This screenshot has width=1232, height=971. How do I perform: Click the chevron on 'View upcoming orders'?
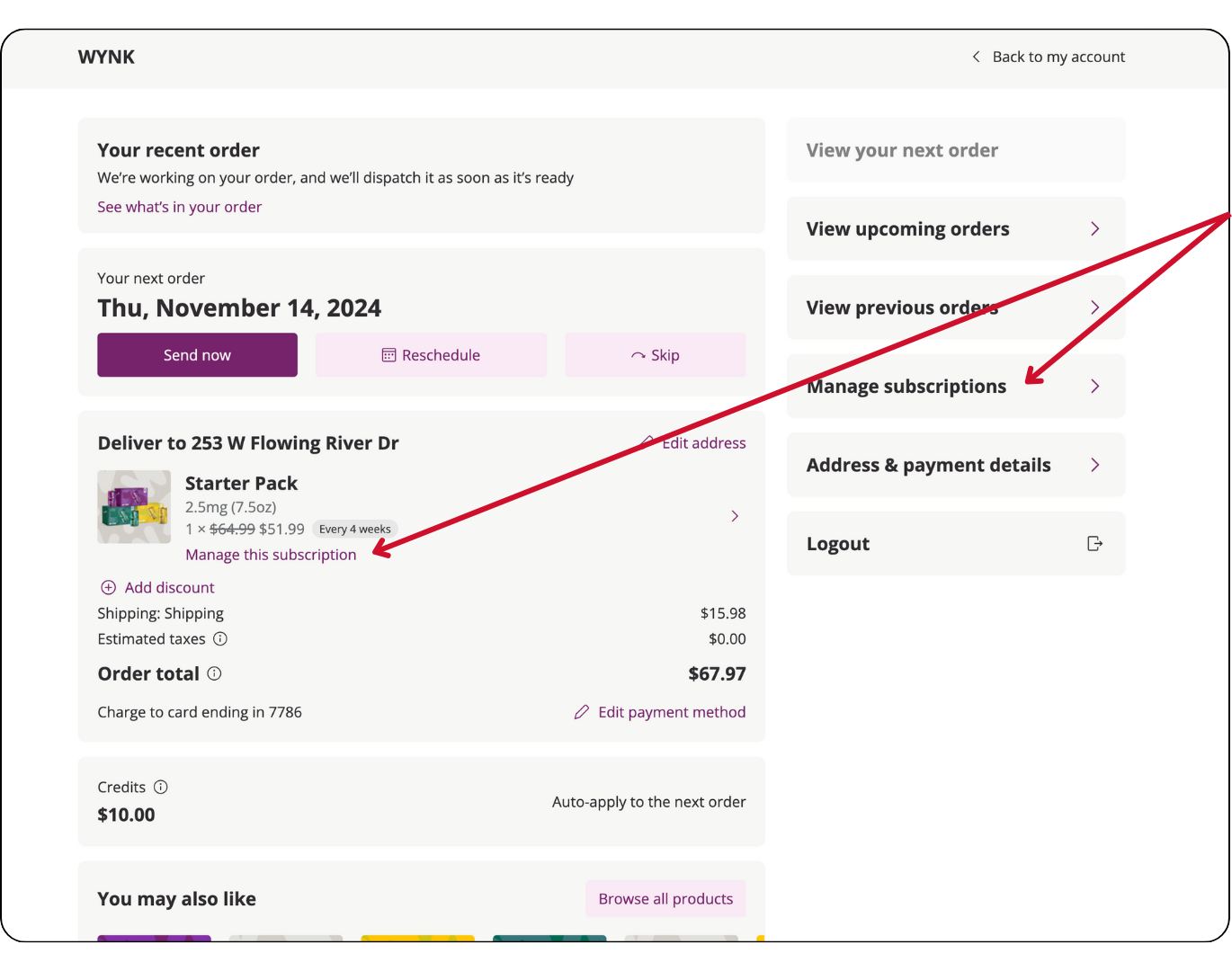1095,228
